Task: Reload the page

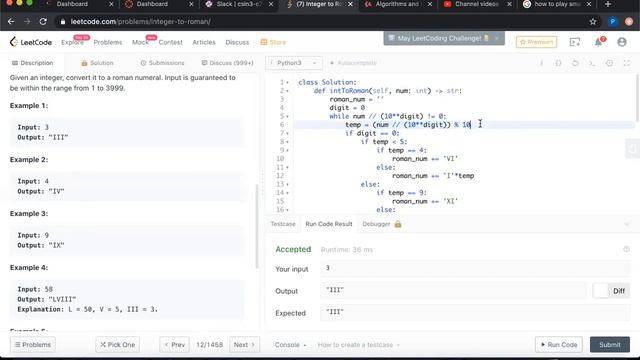Action: tap(43, 22)
